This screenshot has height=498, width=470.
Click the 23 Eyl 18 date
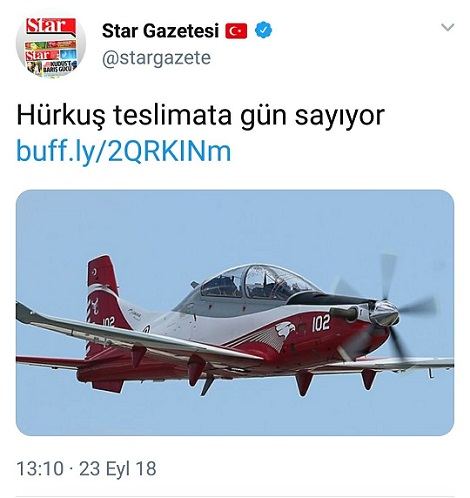[118, 468]
